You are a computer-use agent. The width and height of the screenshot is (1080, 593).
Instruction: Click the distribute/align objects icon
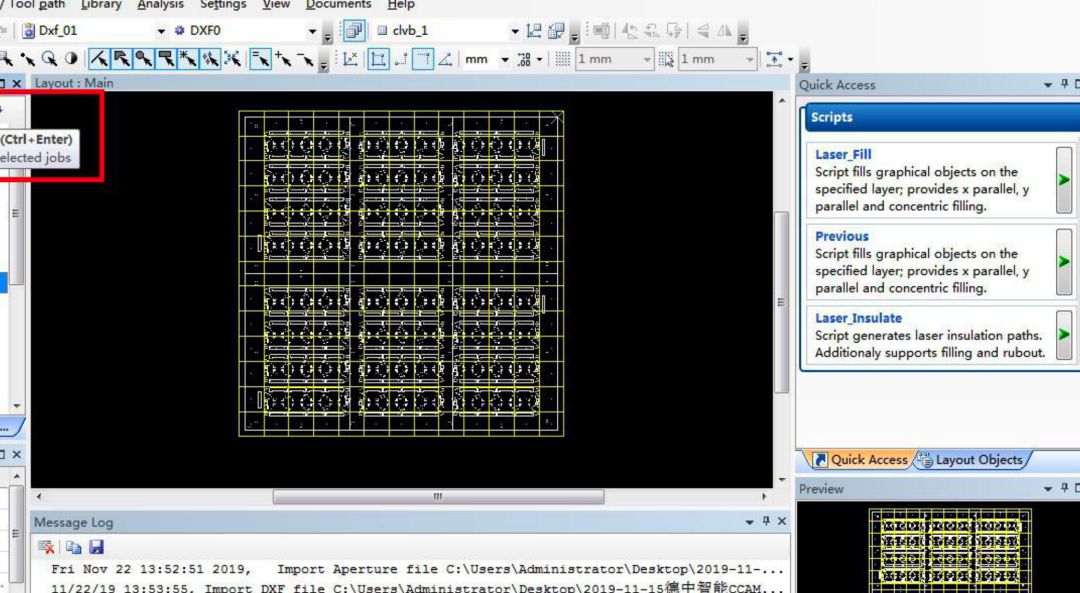[x=775, y=59]
